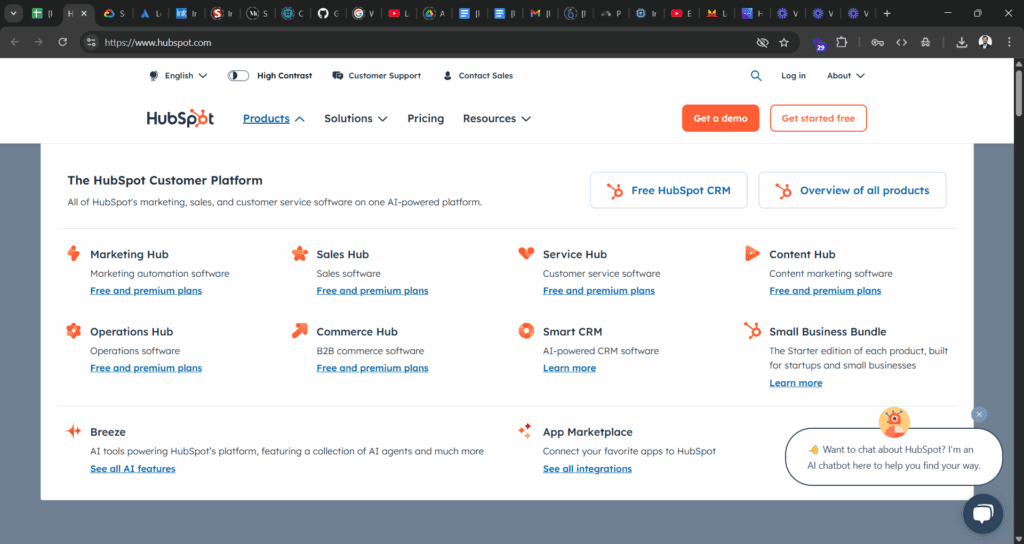Click the Operations Hub gear icon
The height and width of the screenshot is (544, 1024).
(x=74, y=330)
